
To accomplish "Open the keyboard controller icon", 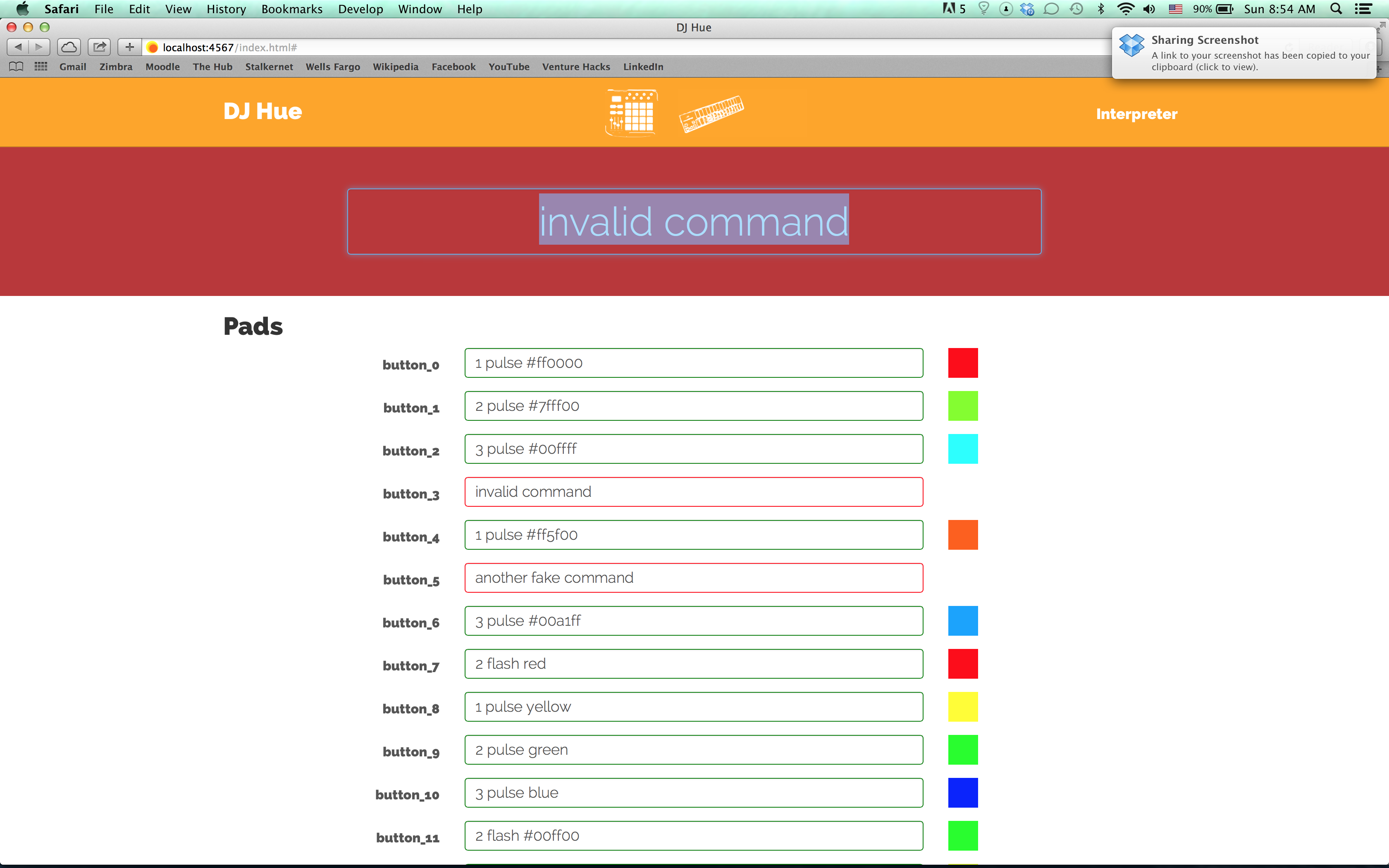I will [711, 114].
